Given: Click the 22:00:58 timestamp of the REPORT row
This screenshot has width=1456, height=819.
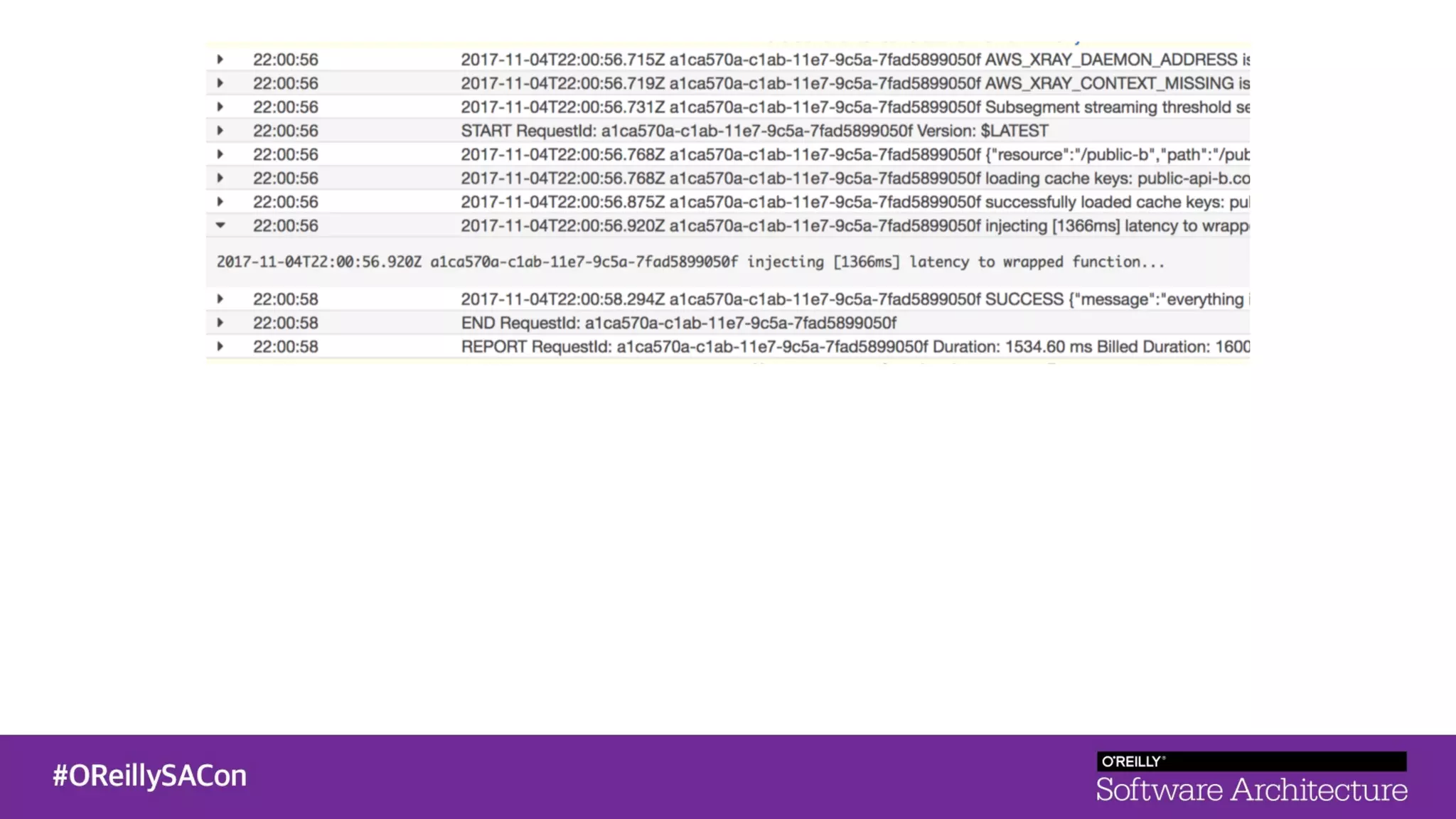Looking at the screenshot, I should pyautogui.click(x=285, y=347).
